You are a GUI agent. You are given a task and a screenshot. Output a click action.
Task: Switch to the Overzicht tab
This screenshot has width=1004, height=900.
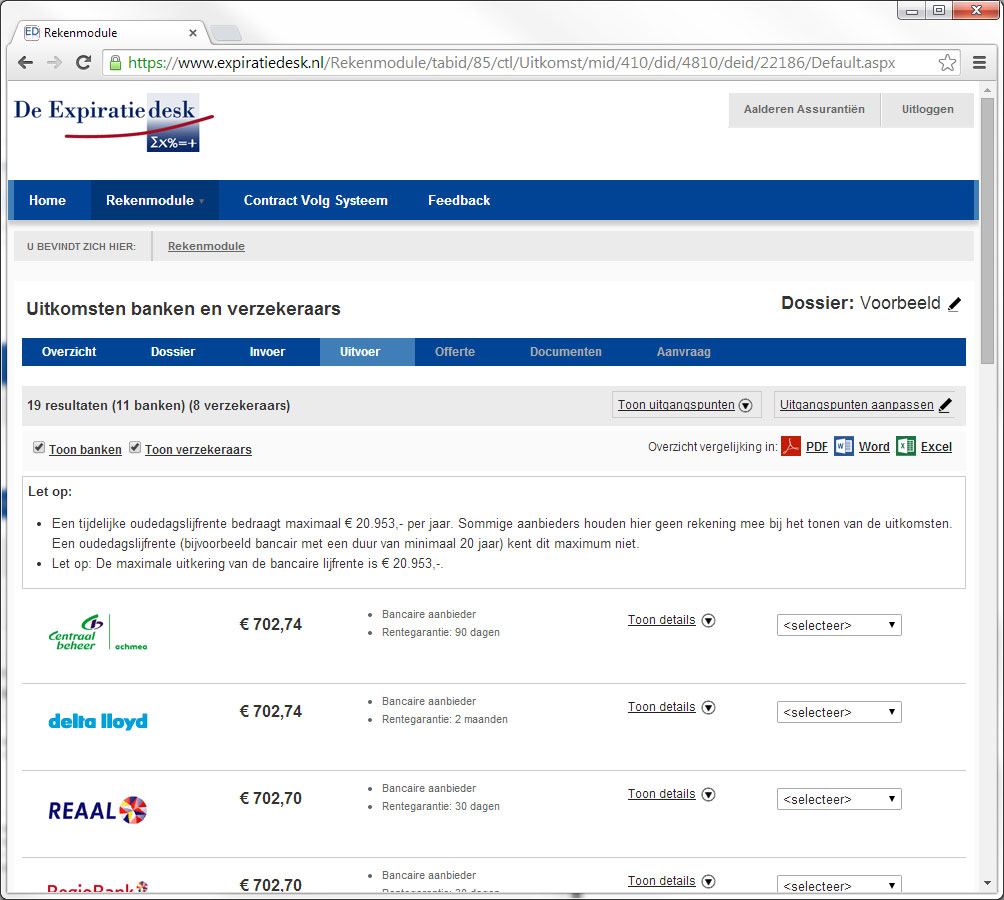point(69,352)
